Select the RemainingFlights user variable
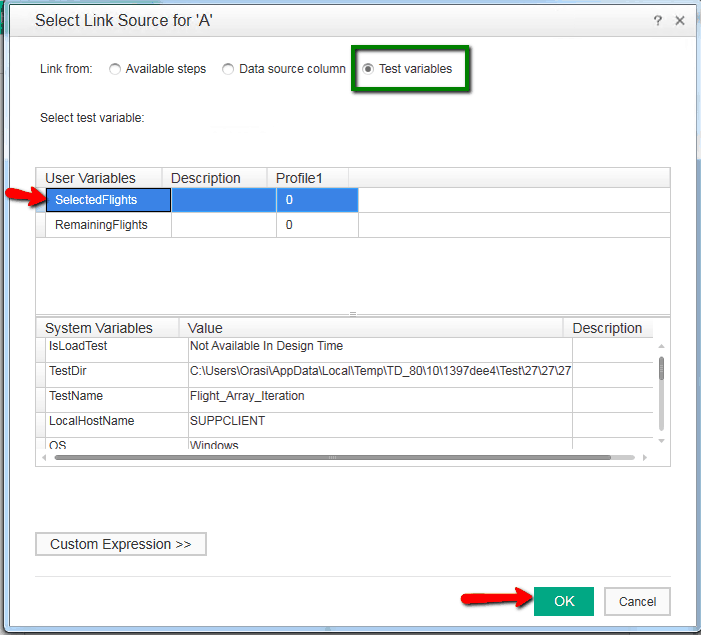Image resolution: width=701 pixels, height=635 pixels. pos(108,225)
